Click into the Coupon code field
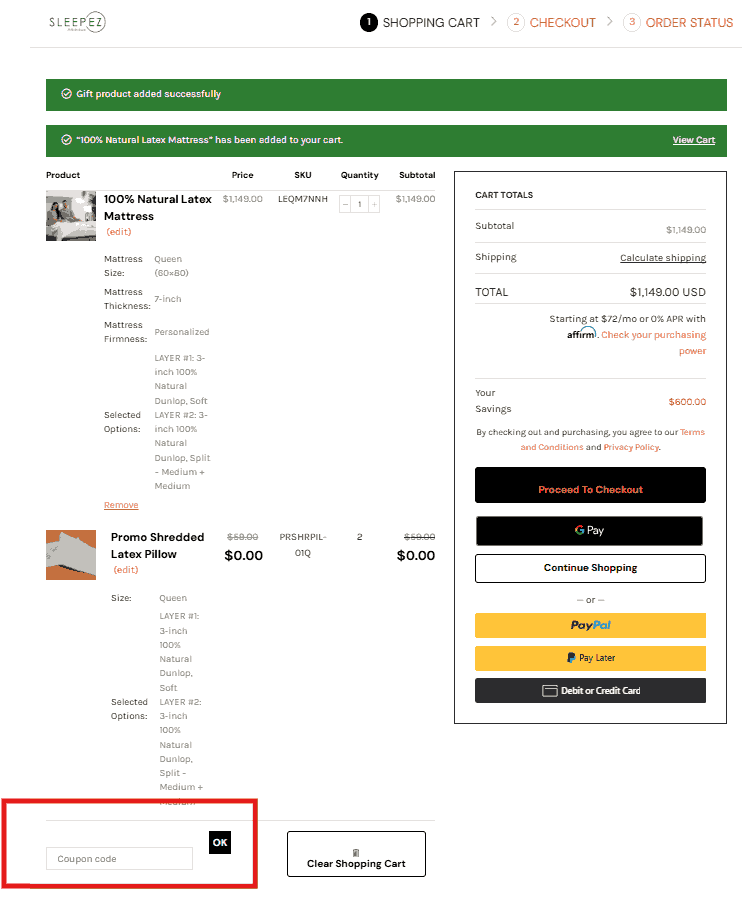 point(119,858)
